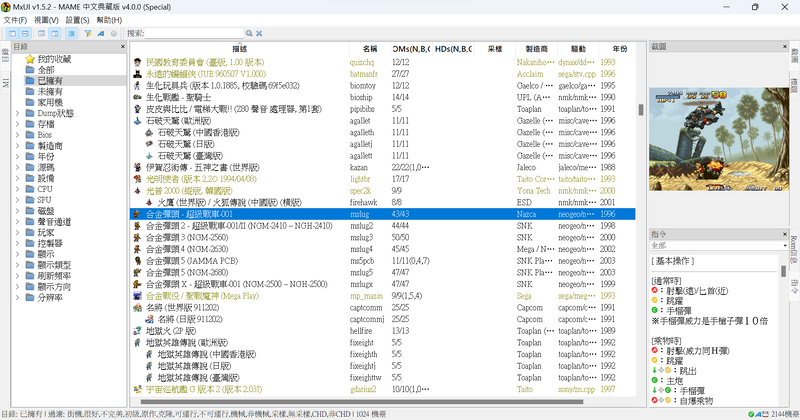Click icon of 永遠的蝙蝠俠 row

[x=137, y=74]
